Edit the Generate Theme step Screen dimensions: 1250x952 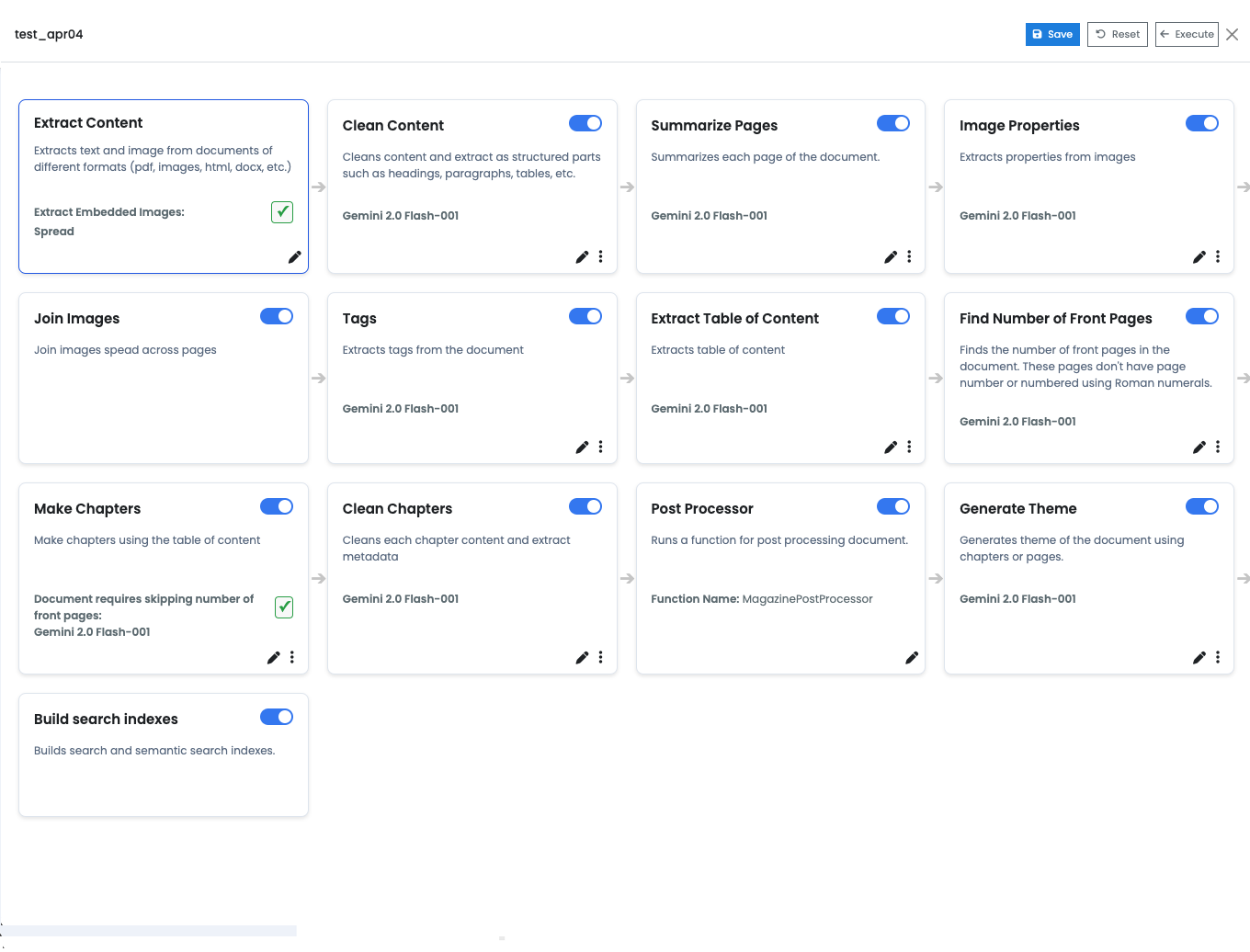click(x=1199, y=658)
